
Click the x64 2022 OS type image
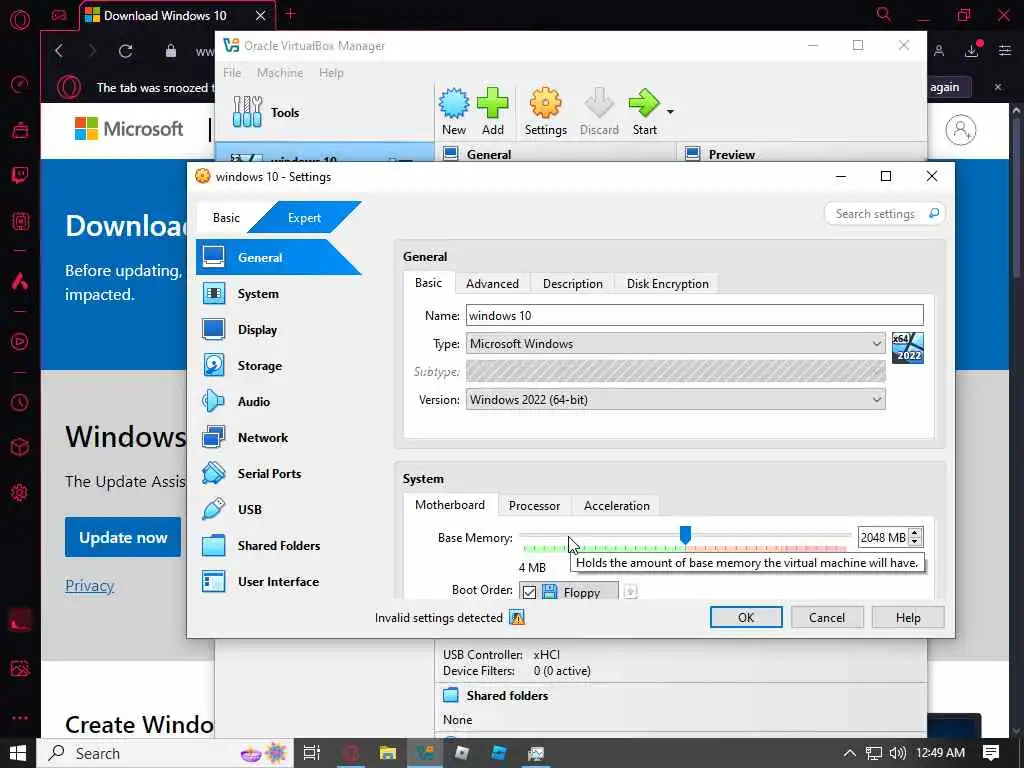coord(908,347)
